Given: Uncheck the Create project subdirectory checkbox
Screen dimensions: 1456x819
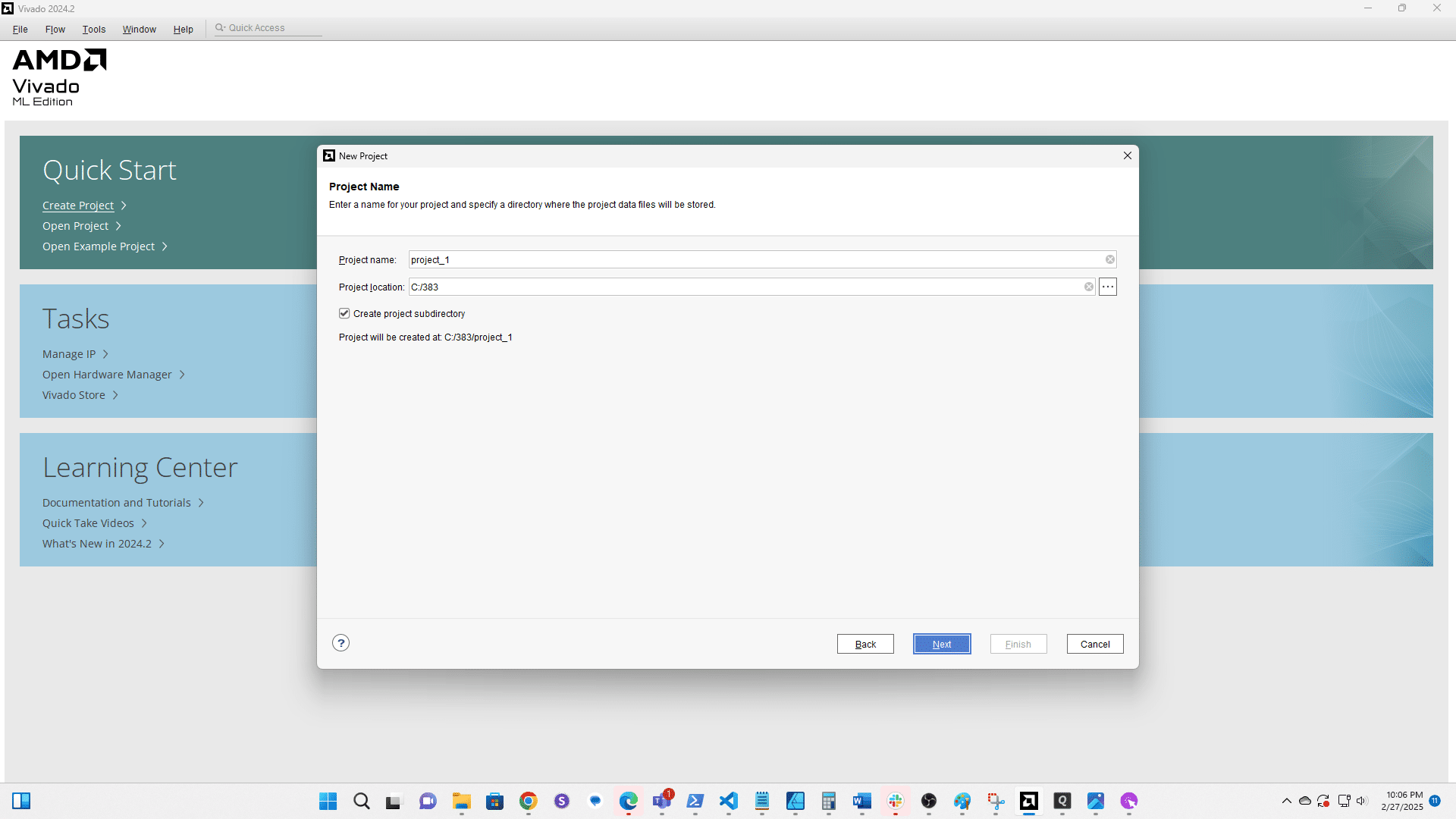Looking at the screenshot, I should (x=344, y=313).
